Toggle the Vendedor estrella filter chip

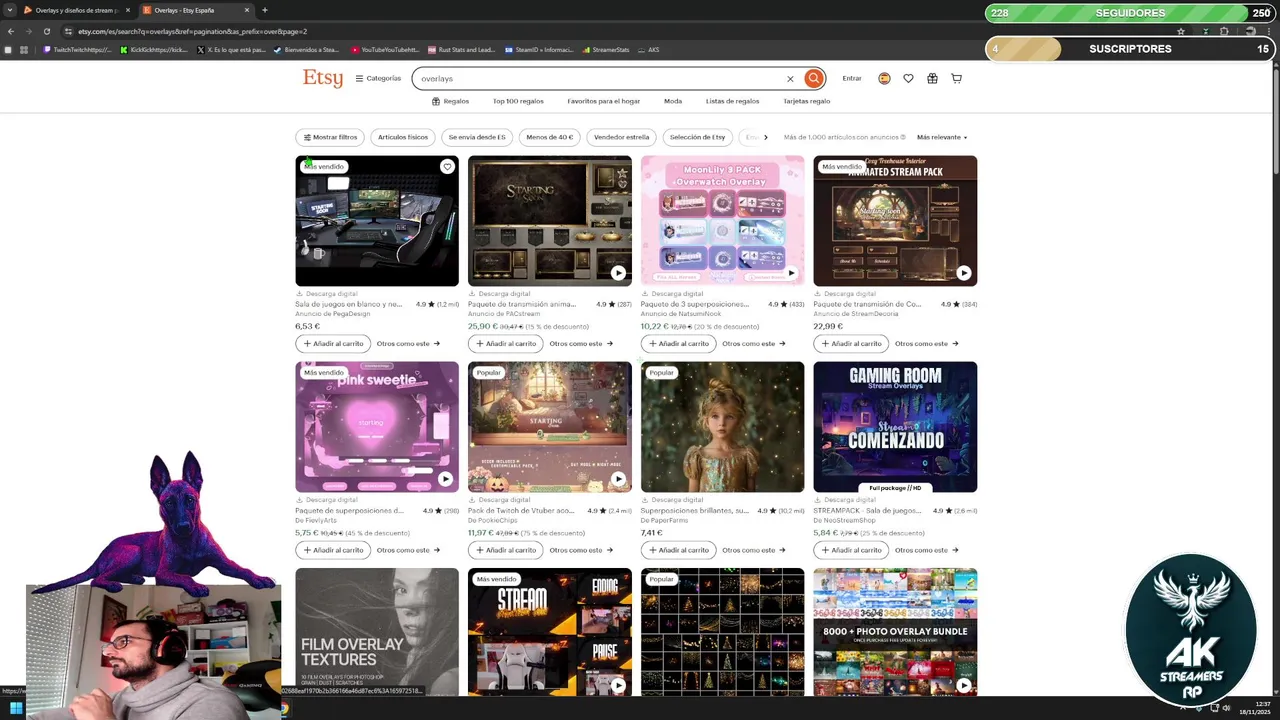click(621, 137)
